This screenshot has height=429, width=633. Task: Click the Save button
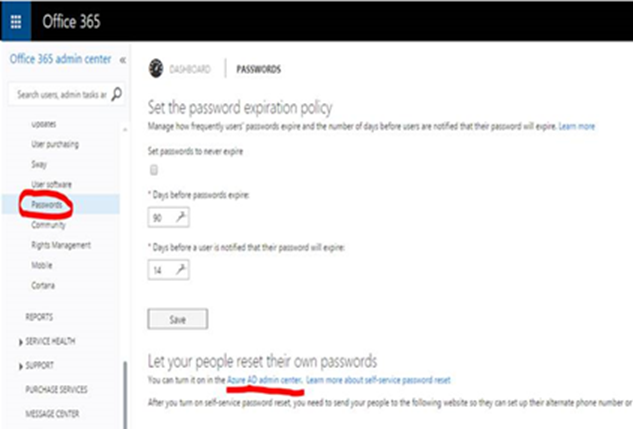(178, 319)
